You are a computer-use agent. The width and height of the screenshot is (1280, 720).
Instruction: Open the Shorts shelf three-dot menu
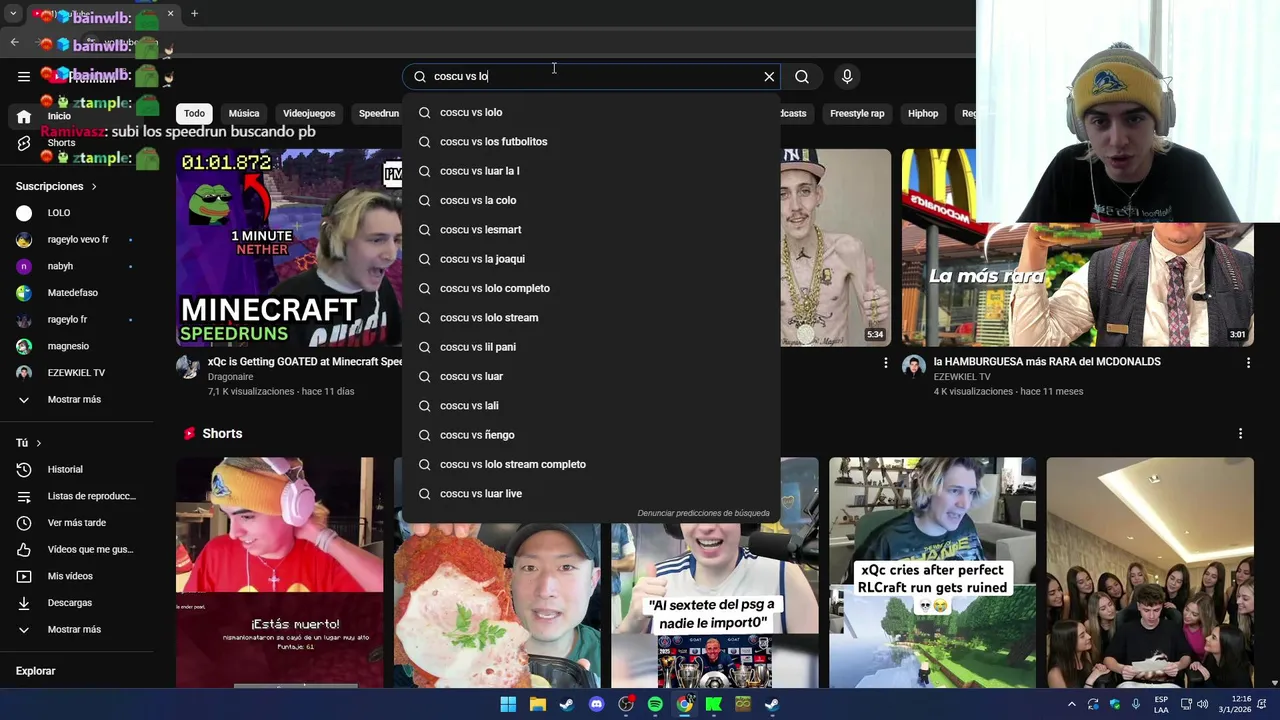[1240, 434]
